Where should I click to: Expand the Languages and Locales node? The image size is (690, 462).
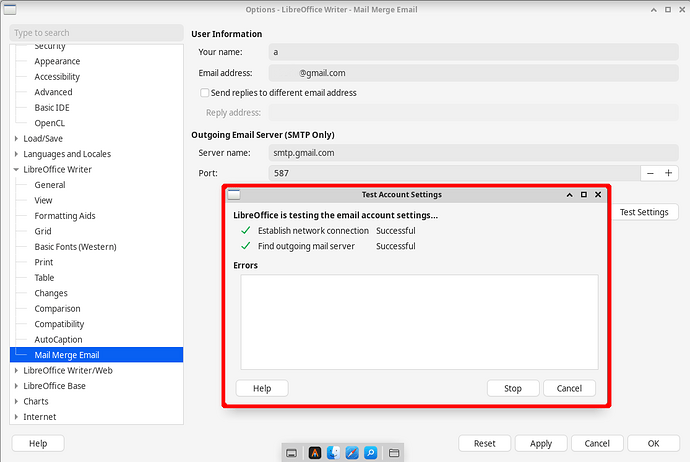[16, 154]
